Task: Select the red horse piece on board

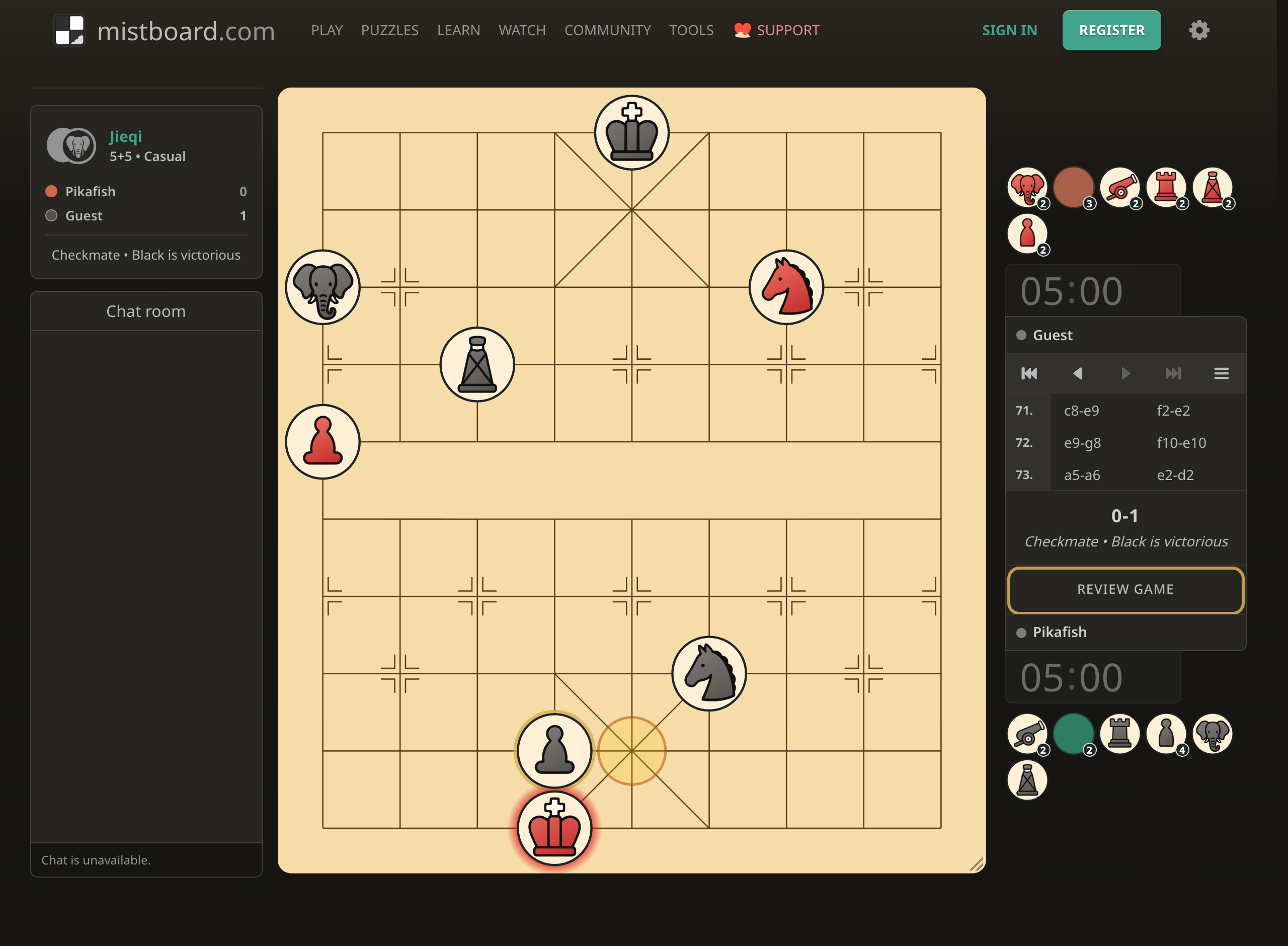Action: point(786,287)
